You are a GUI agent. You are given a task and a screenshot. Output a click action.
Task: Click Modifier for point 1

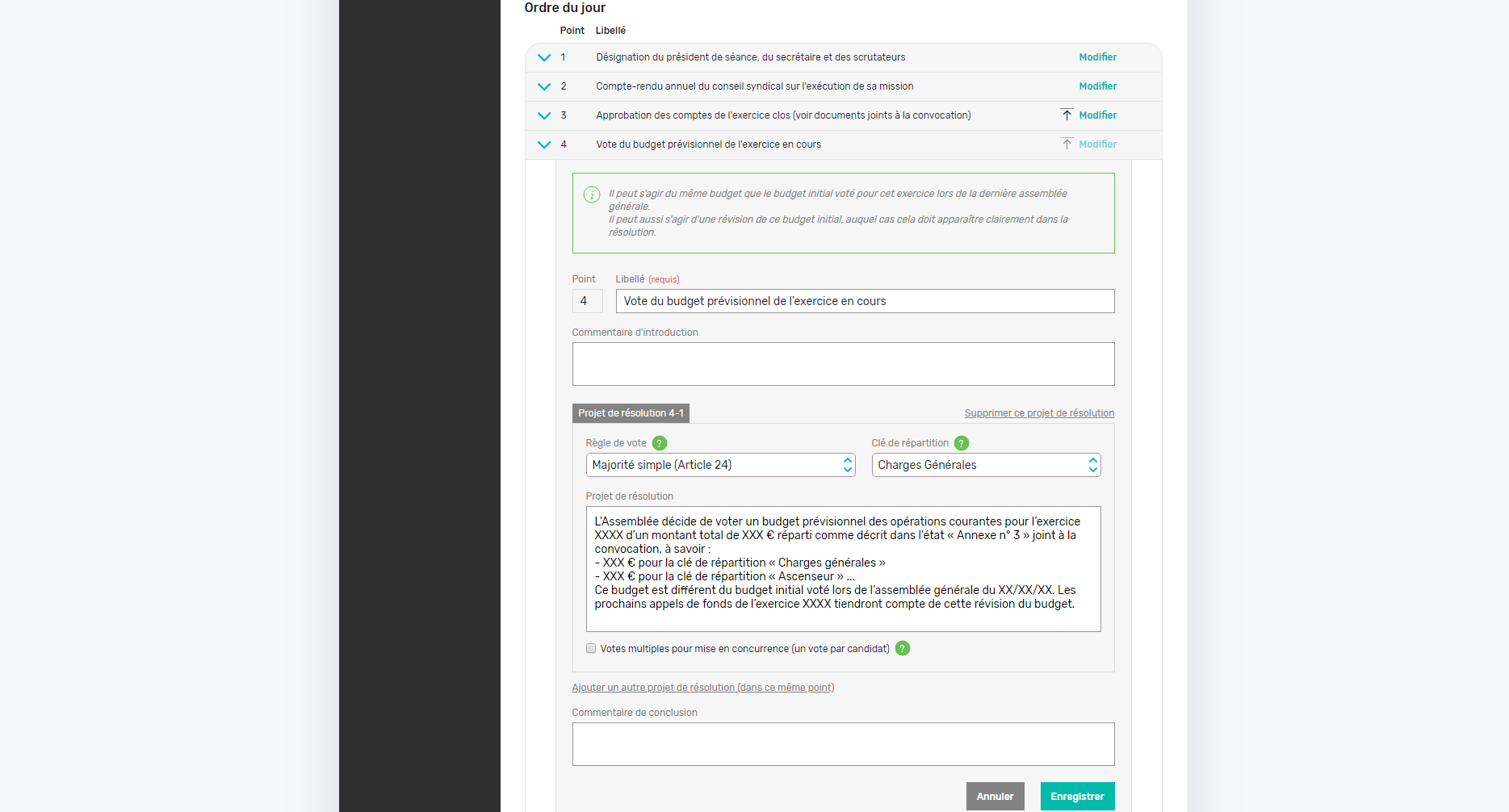1098,57
